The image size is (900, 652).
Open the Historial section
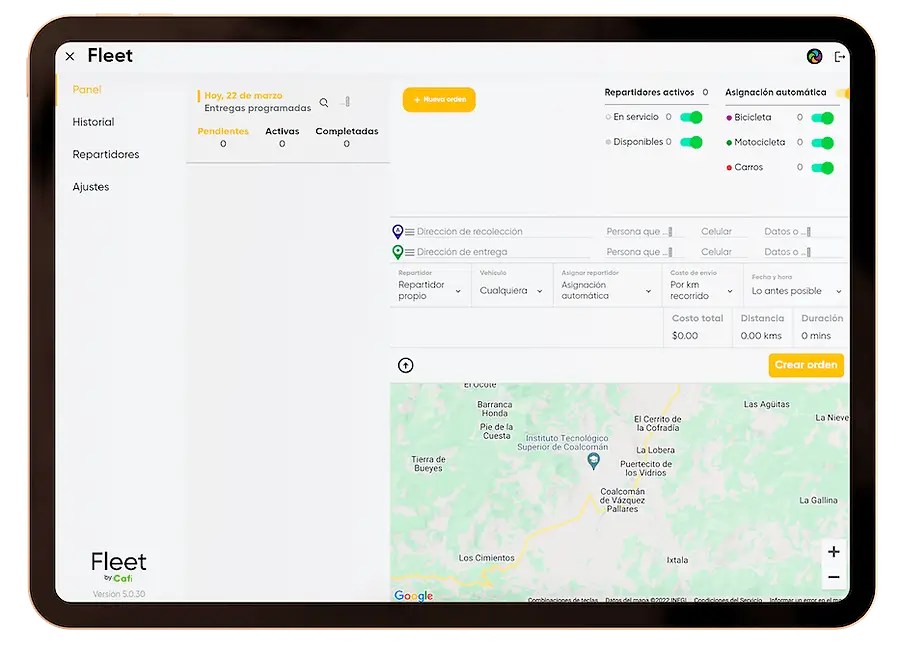(x=93, y=121)
